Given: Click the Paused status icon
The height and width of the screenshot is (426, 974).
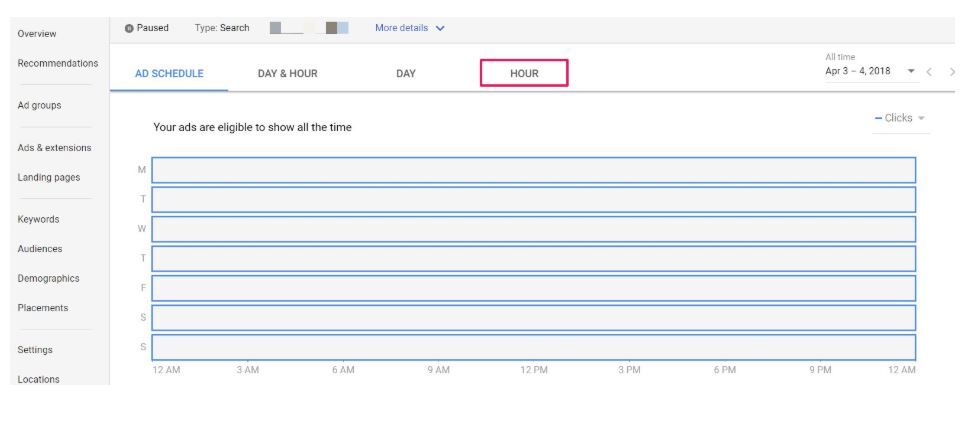Looking at the screenshot, I should pos(129,28).
